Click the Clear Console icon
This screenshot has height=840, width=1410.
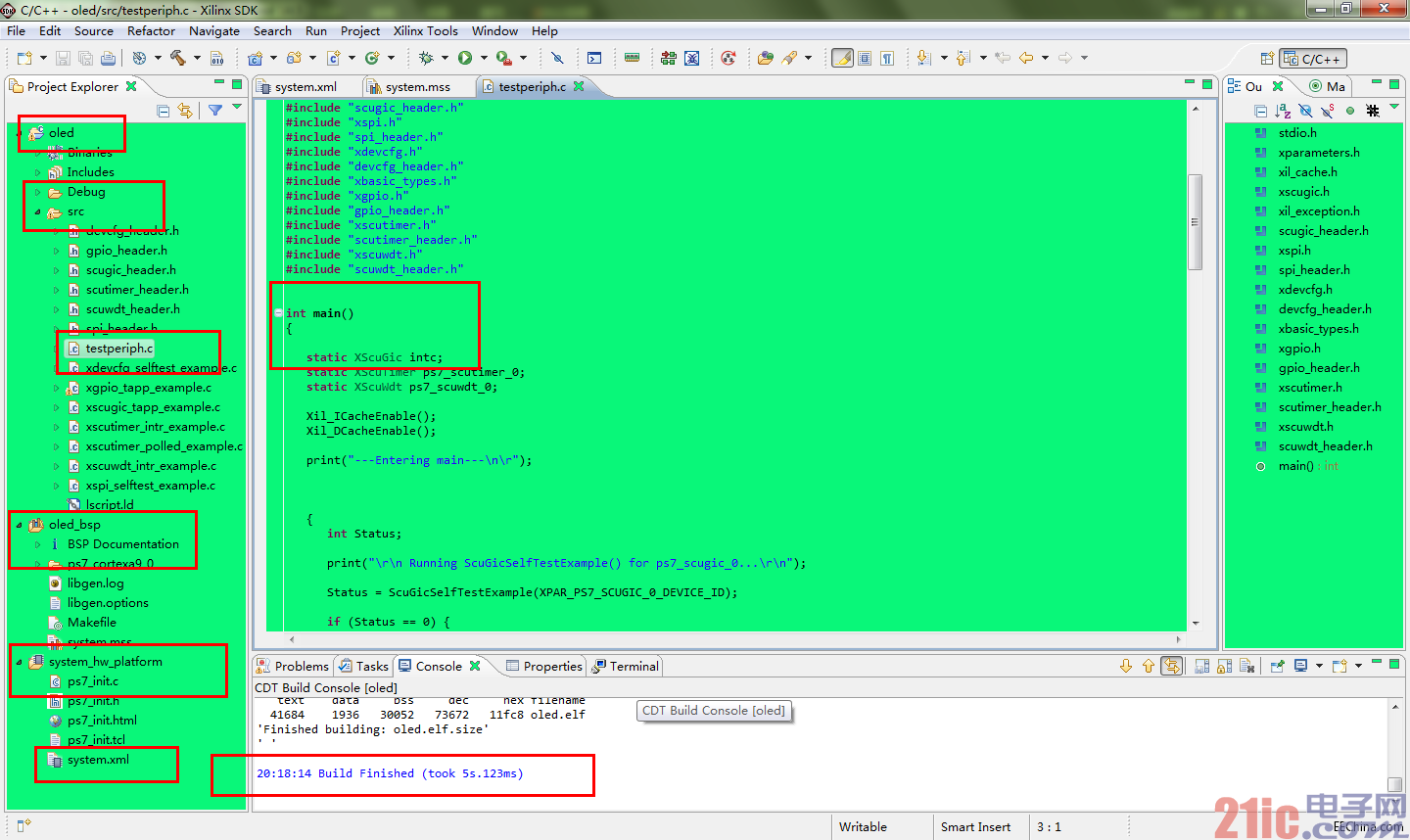[x=1247, y=666]
